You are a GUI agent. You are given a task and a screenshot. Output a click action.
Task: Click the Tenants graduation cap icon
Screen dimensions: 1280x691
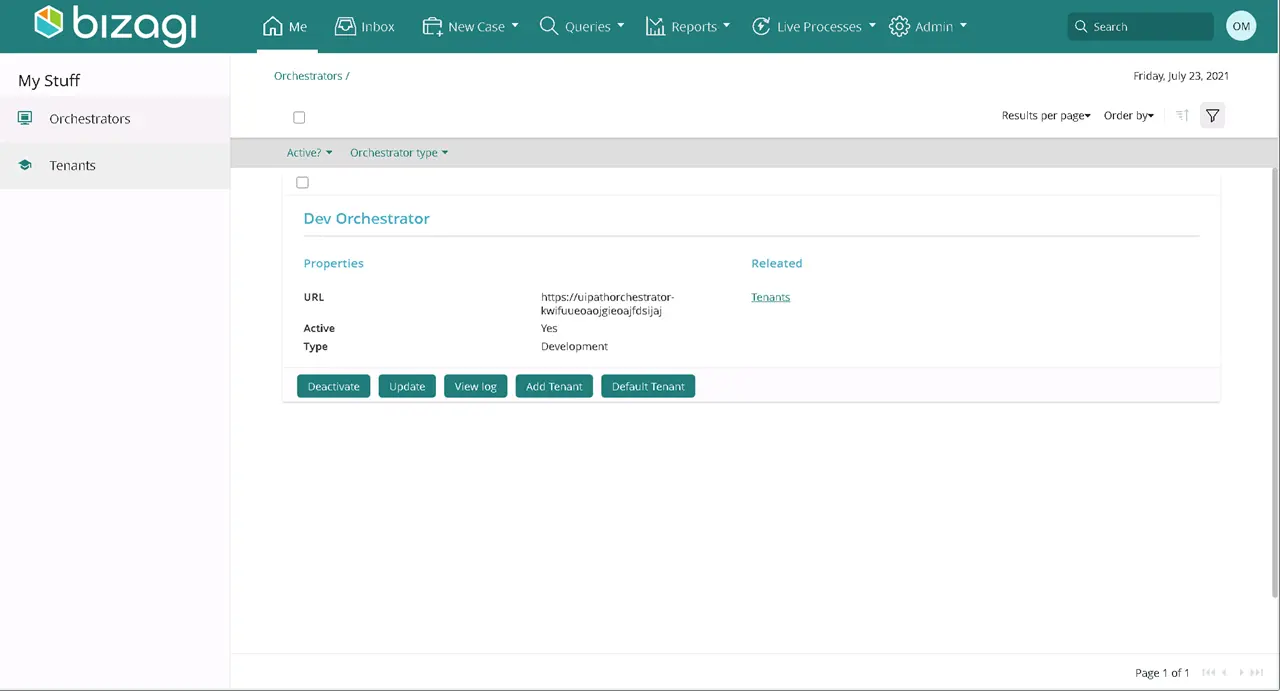(25, 165)
